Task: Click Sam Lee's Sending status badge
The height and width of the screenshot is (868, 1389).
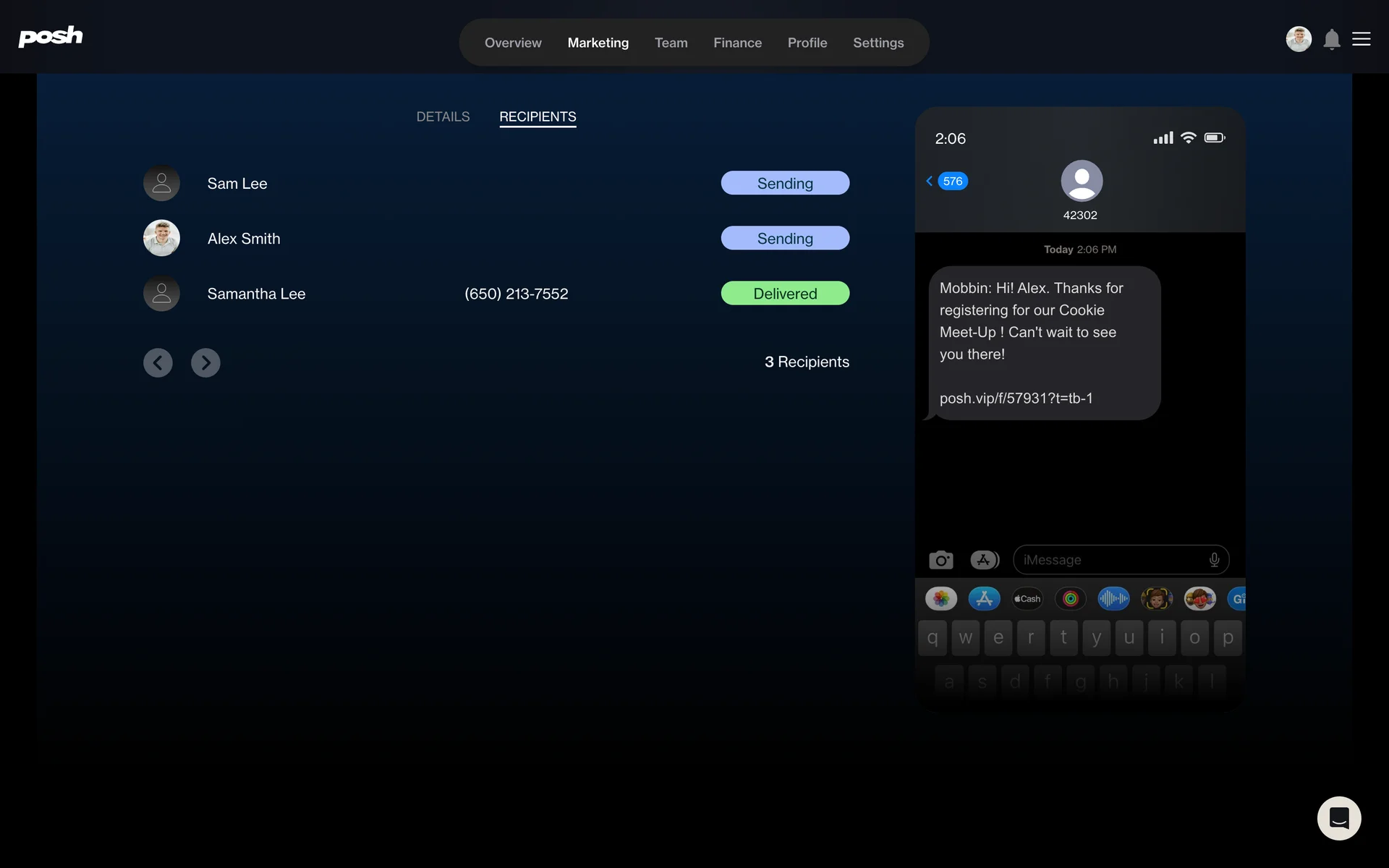Action: (785, 183)
